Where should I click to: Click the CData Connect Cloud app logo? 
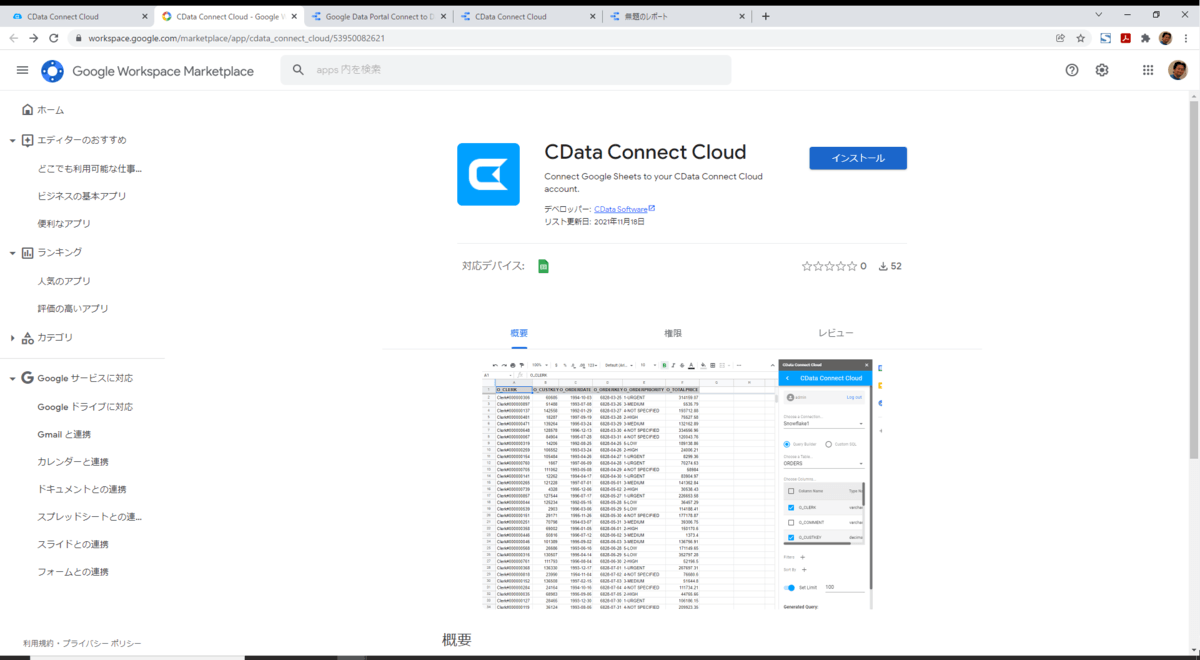click(488, 174)
